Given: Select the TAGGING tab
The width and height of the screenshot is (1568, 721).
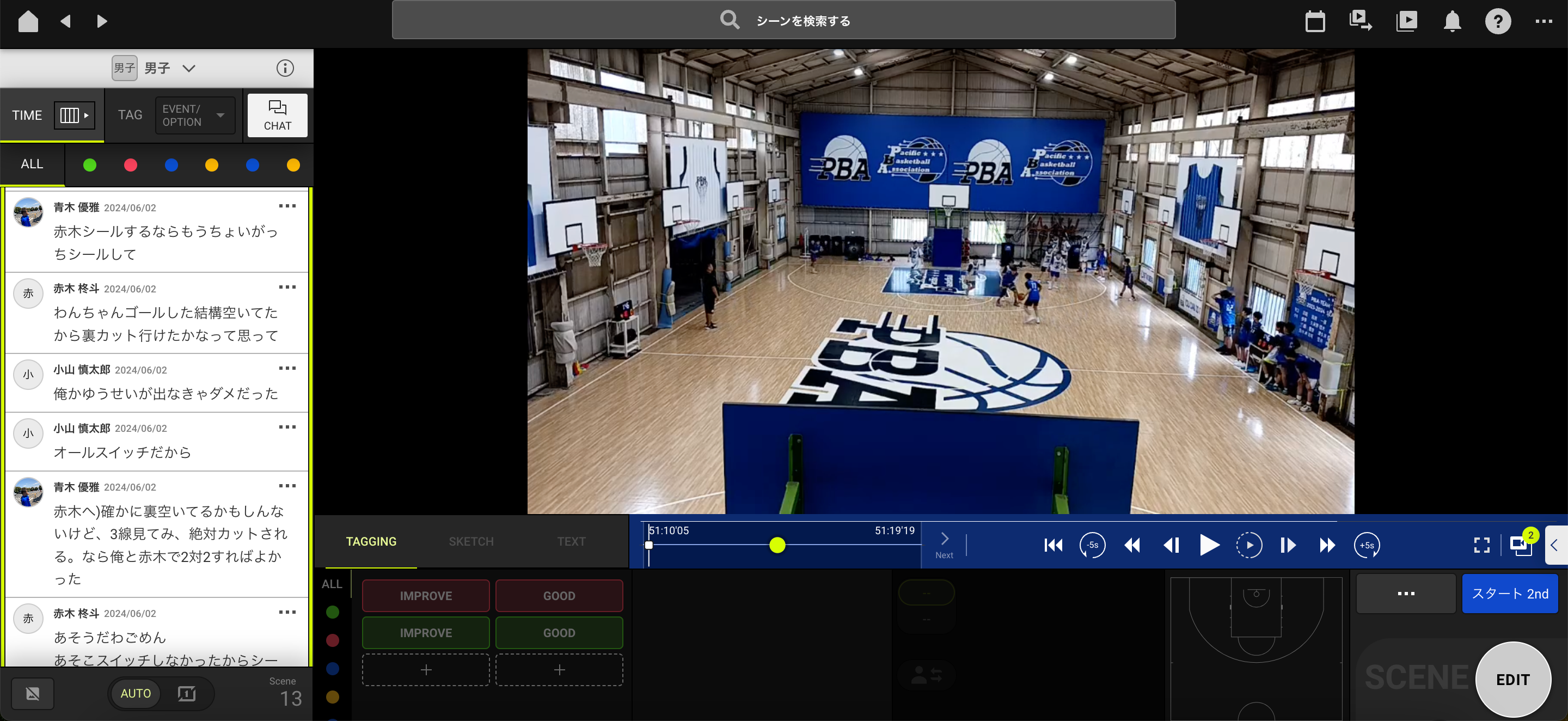Looking at the screenshot, I should (371, 541).
